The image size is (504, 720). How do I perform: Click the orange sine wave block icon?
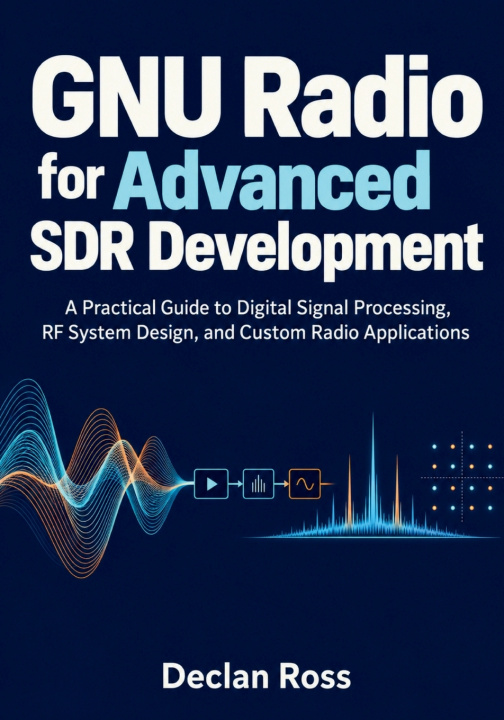tap(305, 484)
